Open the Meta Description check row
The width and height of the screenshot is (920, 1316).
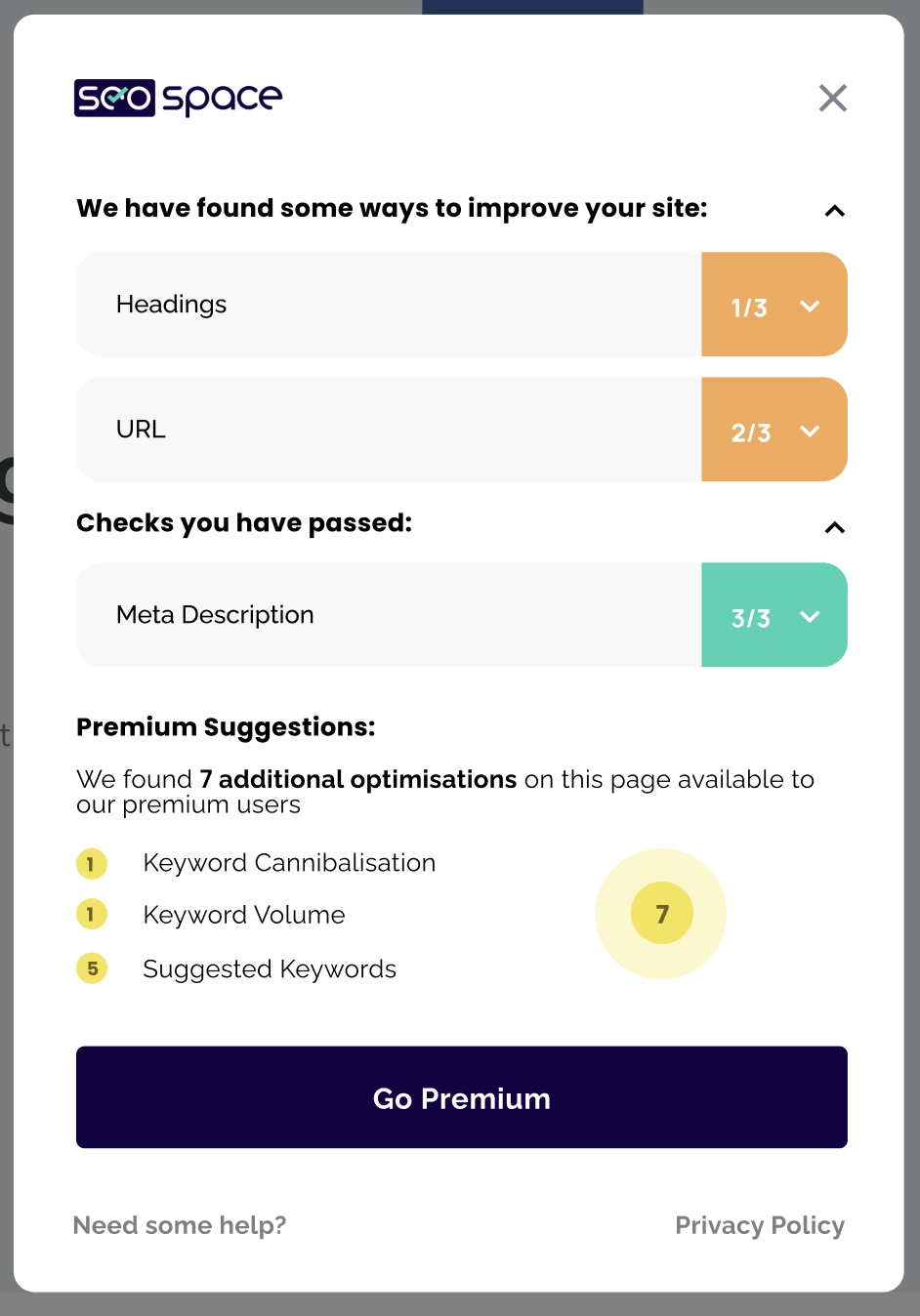[462, 615]
